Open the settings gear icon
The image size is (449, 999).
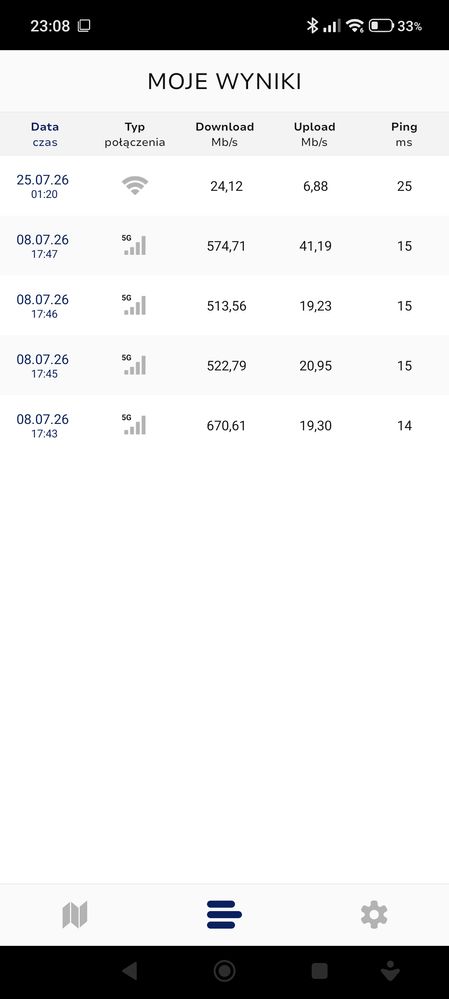tap(374, 915)
